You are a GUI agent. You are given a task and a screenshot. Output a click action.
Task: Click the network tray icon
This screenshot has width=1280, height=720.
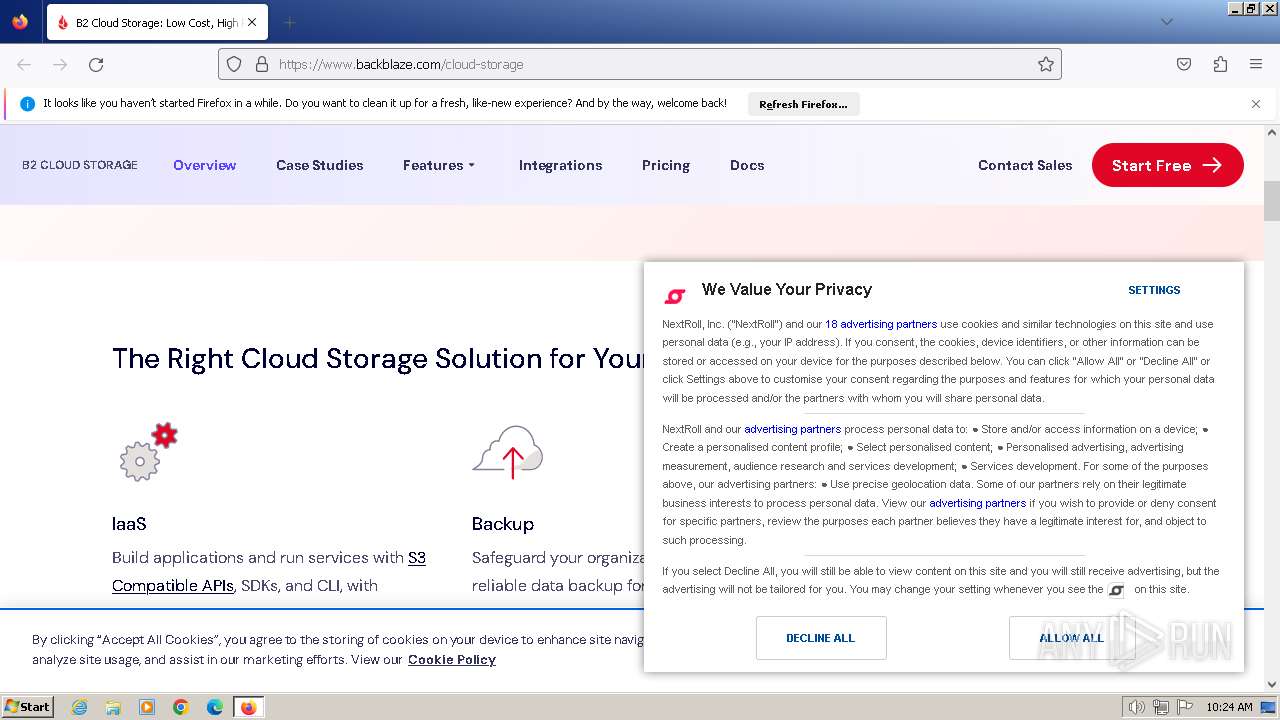(1161, 707)
